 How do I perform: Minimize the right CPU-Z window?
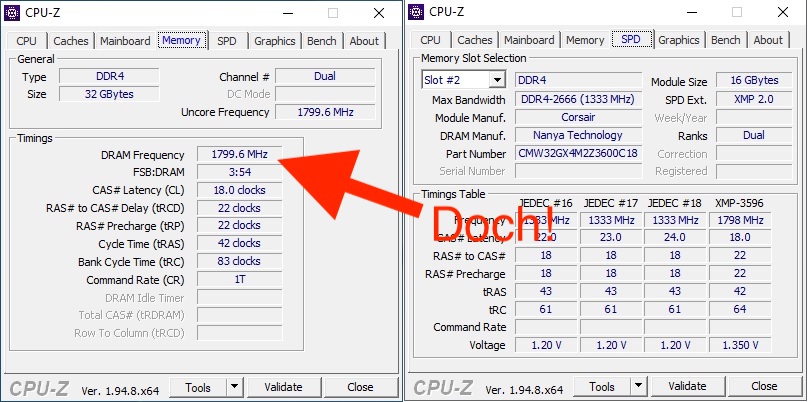coord(691,13)
